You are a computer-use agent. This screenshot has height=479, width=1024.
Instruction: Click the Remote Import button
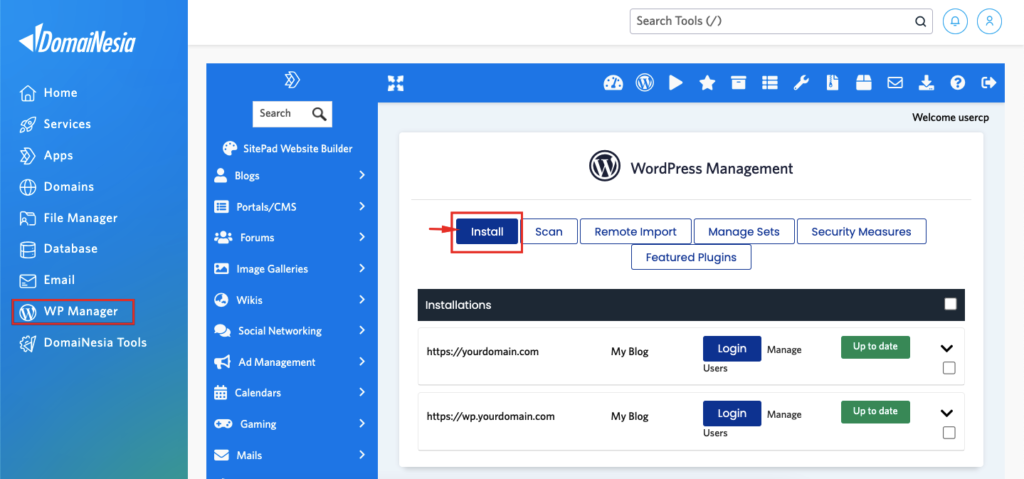coord(635,231)
